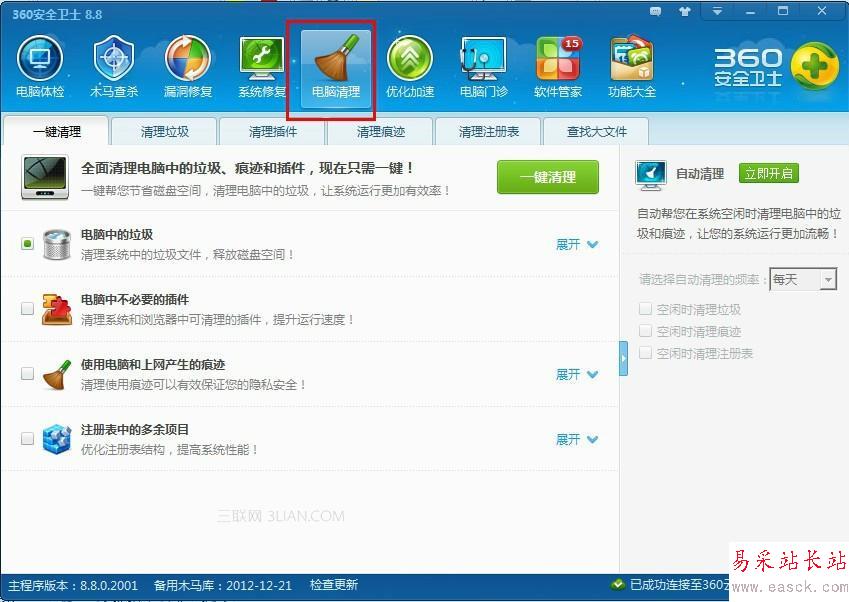
Task: Click the 立即开启 auto-clean button
Action: click(x=768, y=174)
